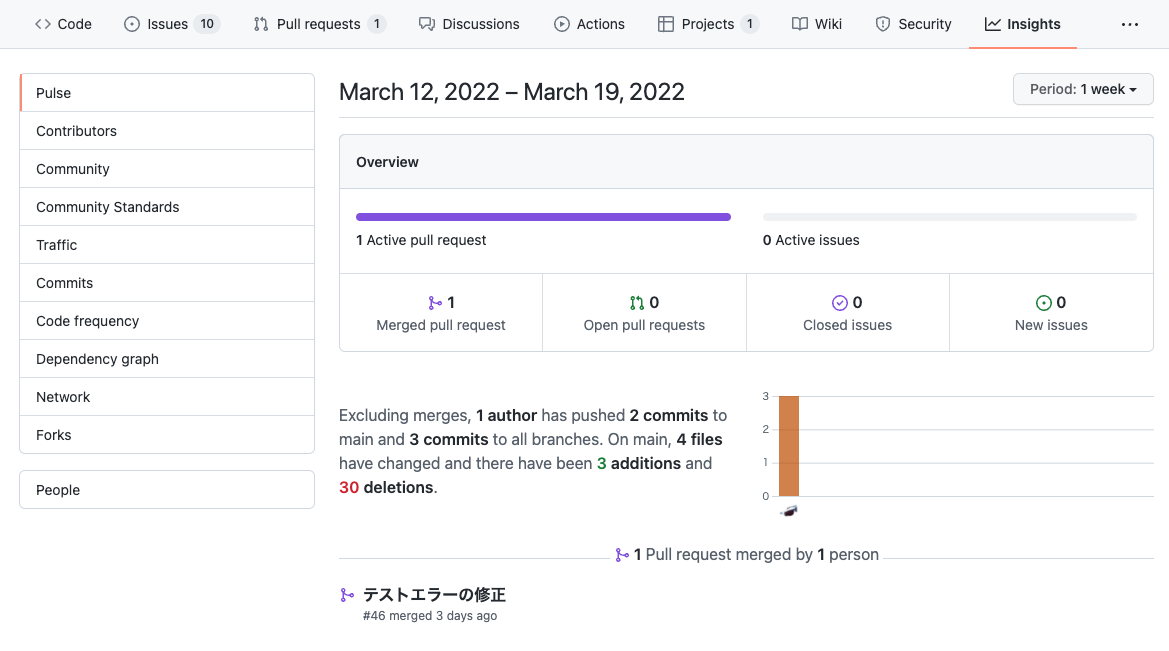Select Traffic from the Insights sidebar

coord(56,244)
